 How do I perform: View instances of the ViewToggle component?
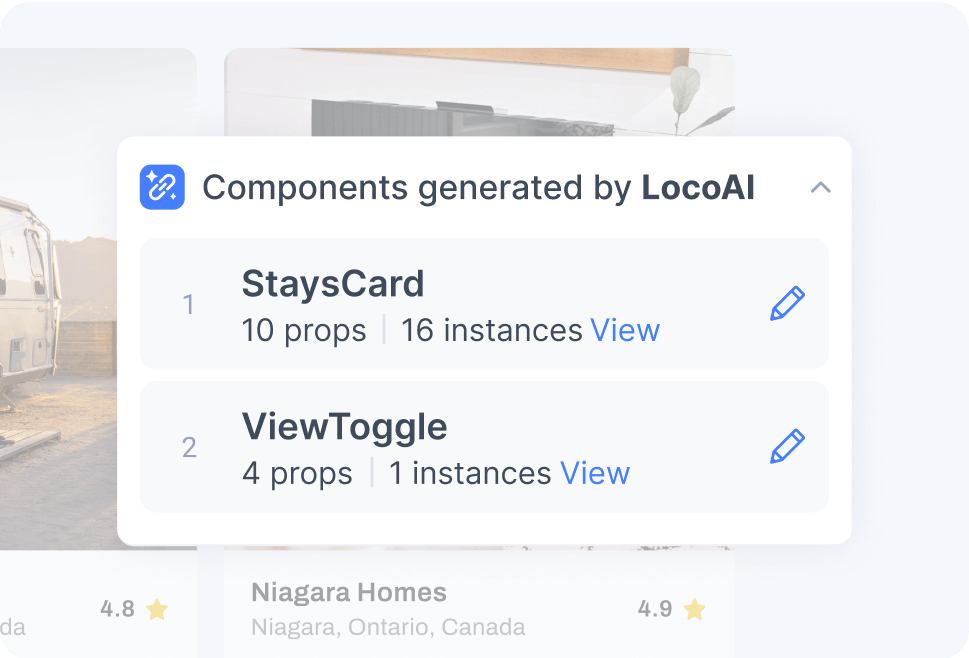point(596,473)
